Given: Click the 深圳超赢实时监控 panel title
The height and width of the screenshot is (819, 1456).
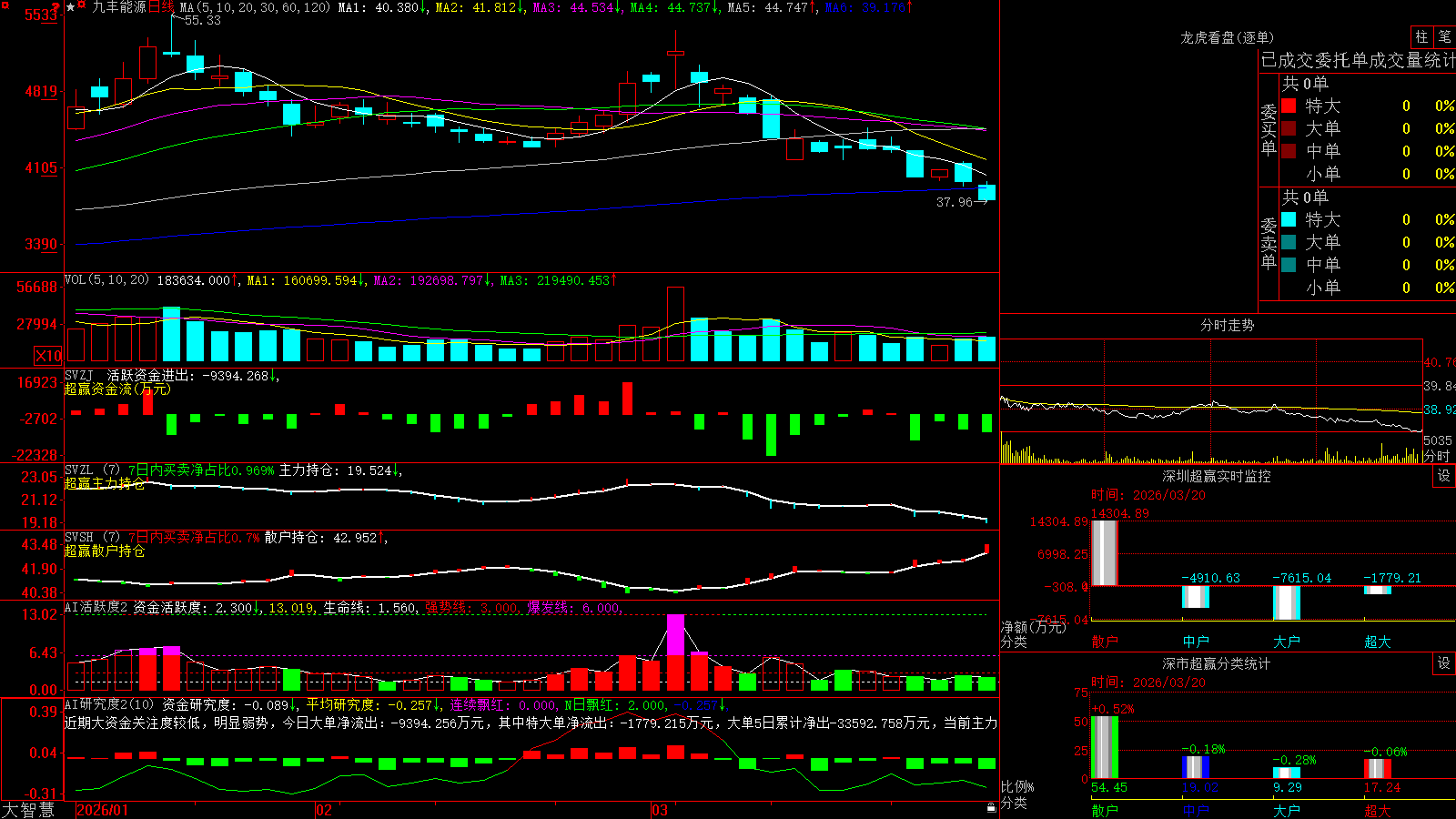Looking at the screenshot, I should (x=1216, y=476).
